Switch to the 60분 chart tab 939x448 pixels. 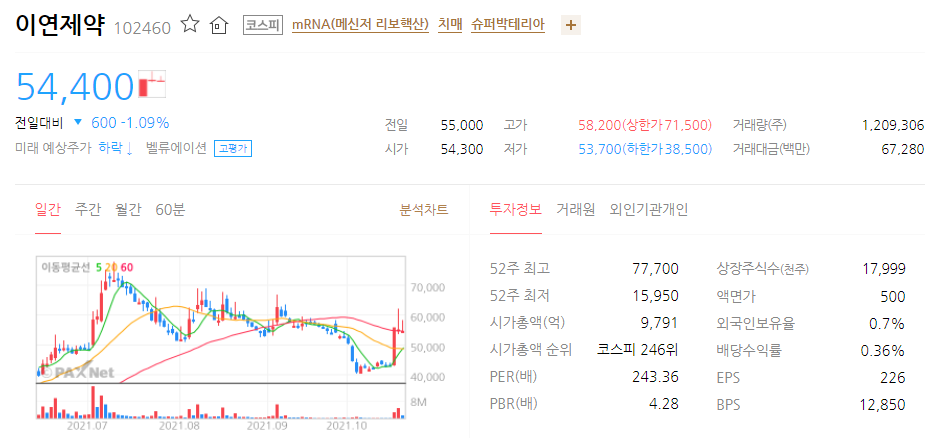pos(170,210)
